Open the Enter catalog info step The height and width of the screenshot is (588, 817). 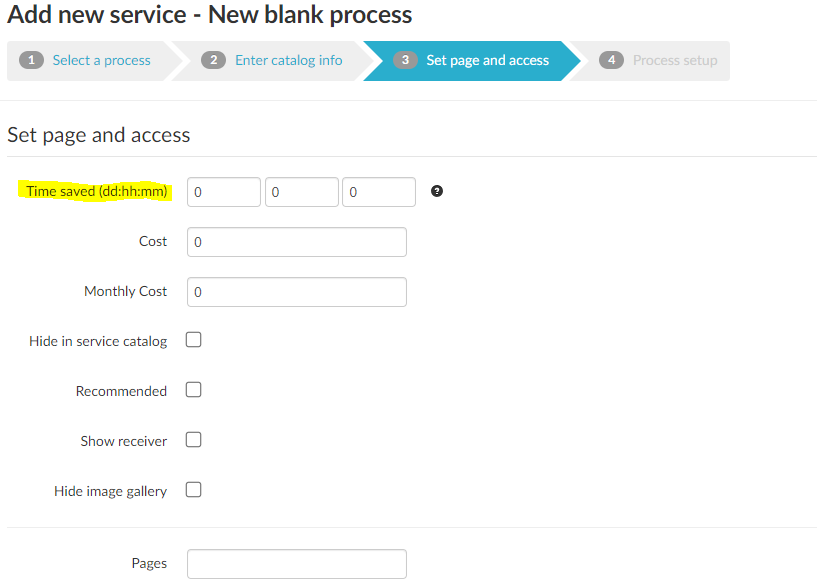click(x=288, y=60)
